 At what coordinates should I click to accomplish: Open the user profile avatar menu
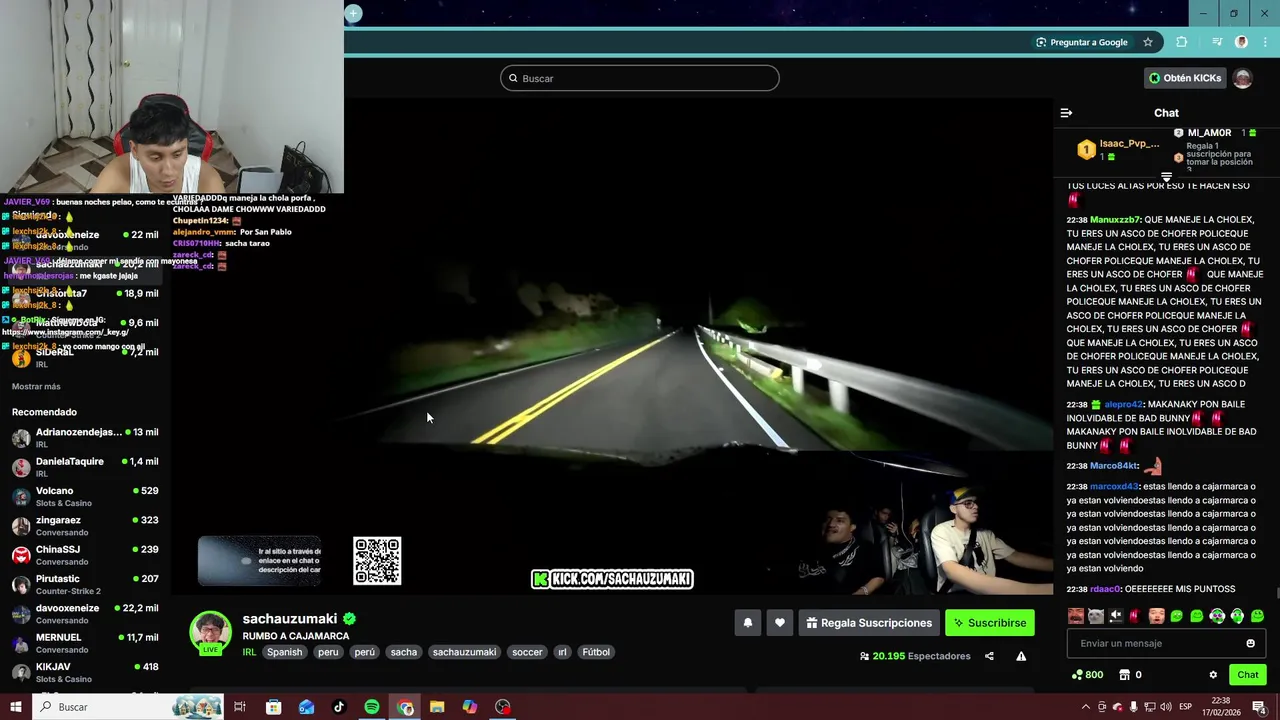coord(1242,78)
